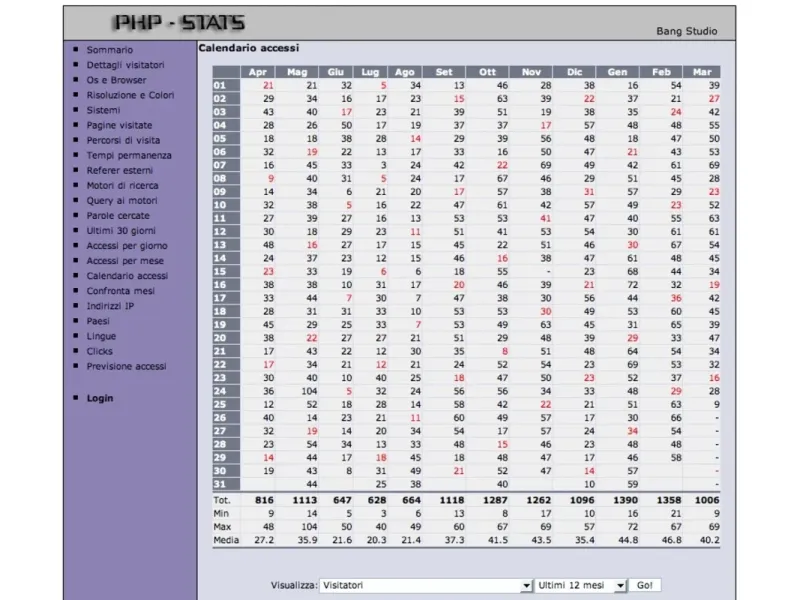Open the Paesi statistics
Image resolution: width=800 pixels, height=600 pixels.
(x=98, y=321)
